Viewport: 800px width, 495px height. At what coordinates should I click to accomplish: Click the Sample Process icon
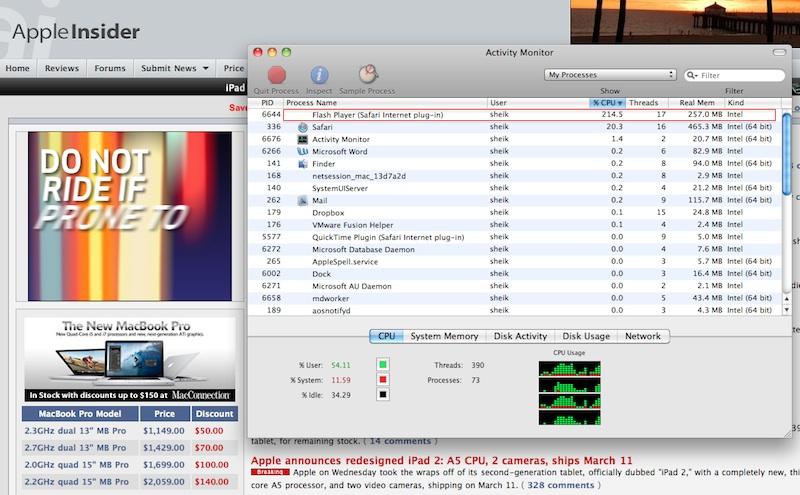click(x=368, y=75)
